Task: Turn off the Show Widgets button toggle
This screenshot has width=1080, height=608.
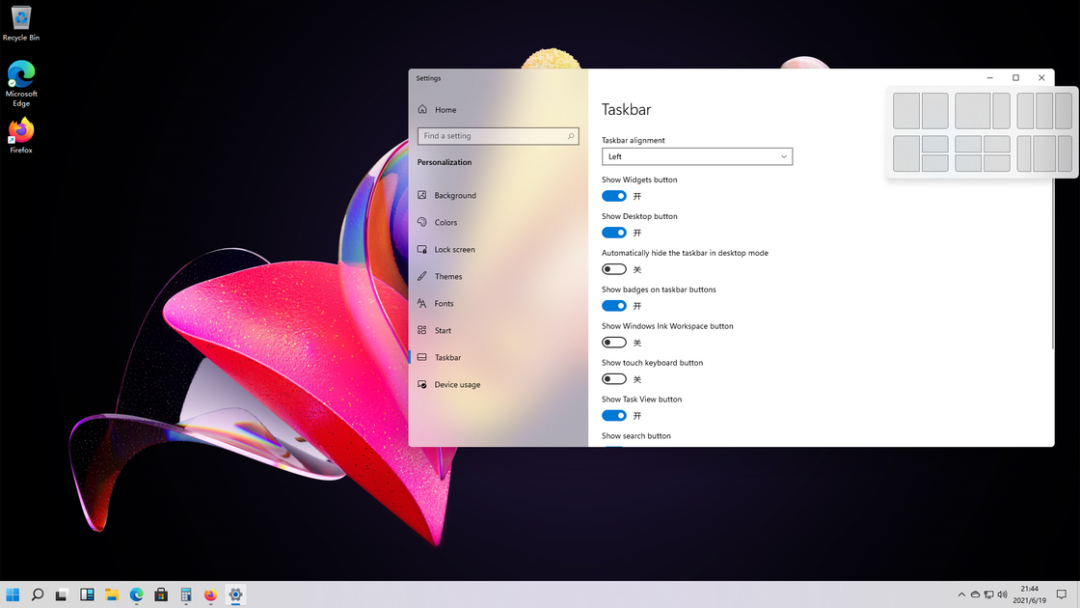Action: (614, 196)
